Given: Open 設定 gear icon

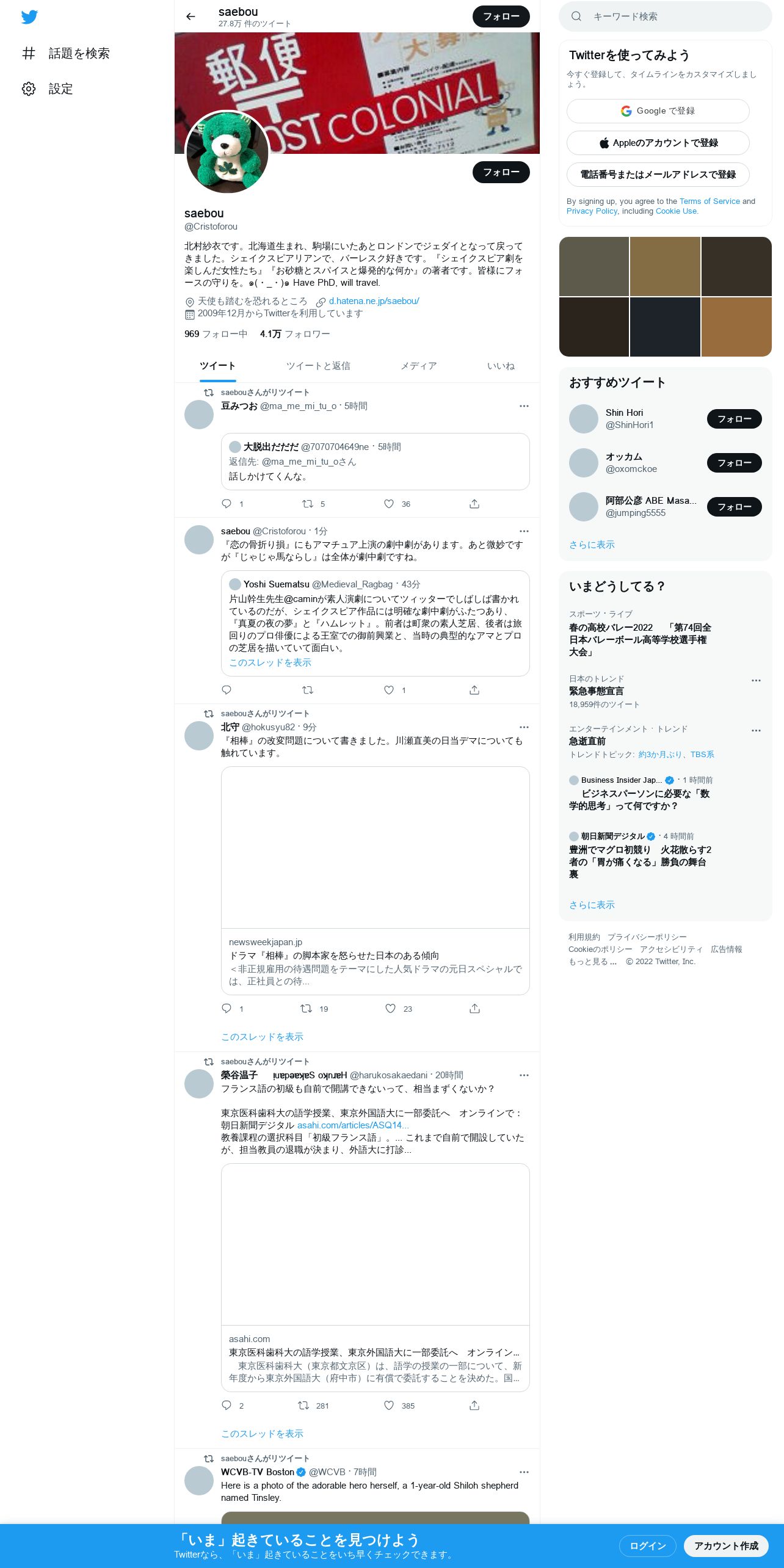Looking at the screenshot, I should 29,89.
